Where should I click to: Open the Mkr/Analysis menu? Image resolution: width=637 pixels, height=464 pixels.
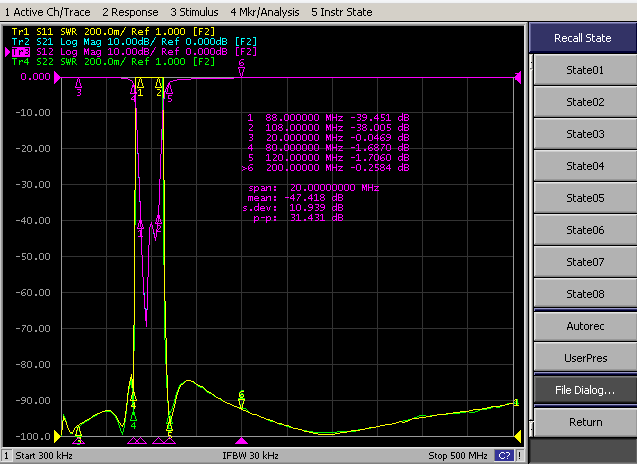[x=265, y=12]
